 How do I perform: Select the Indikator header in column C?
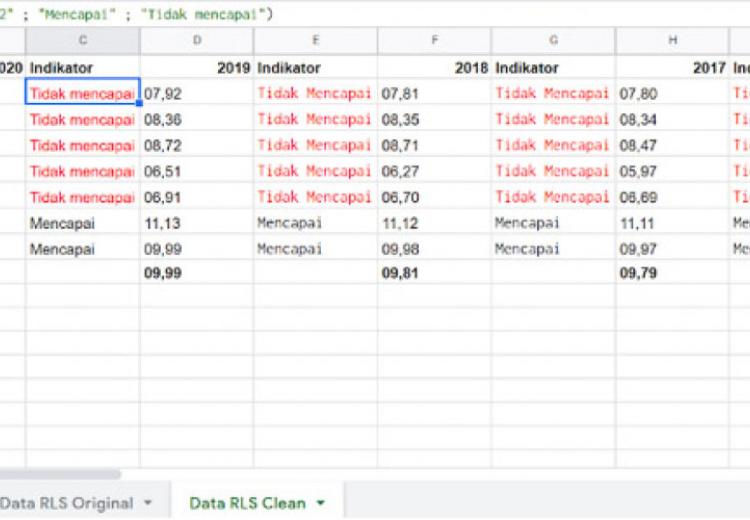click(83, 67)
